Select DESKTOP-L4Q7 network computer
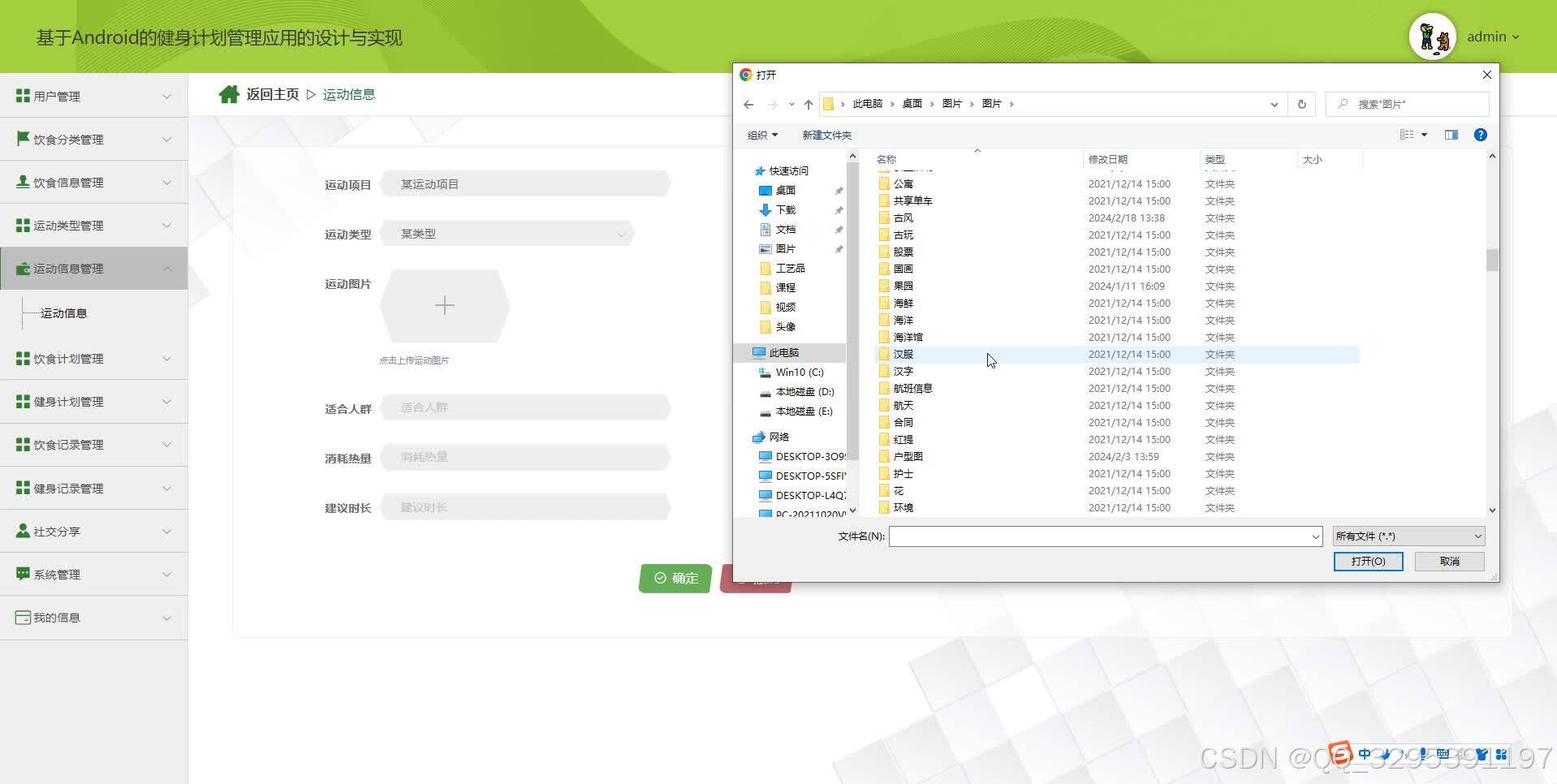 [x=802, y=495]
